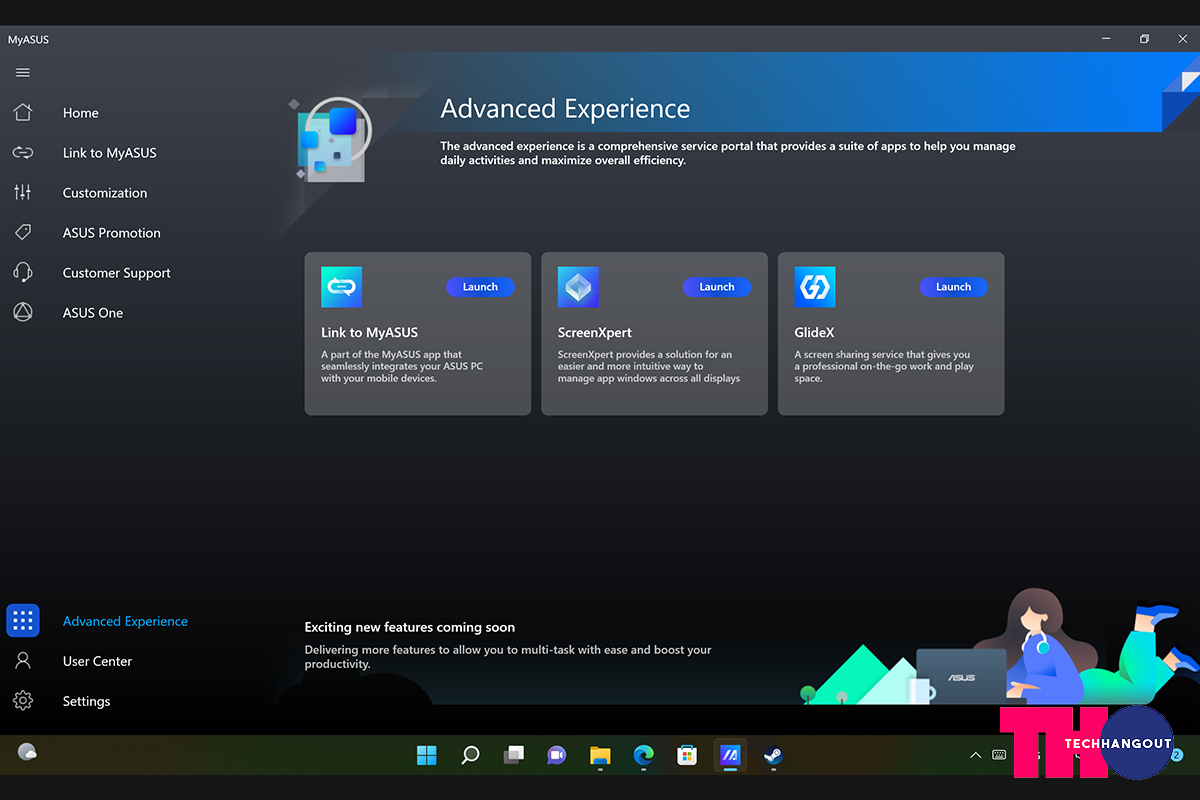Open User Center
Image resolution: width=1200 pixels, height=800 pixels.
coord(97,661)
